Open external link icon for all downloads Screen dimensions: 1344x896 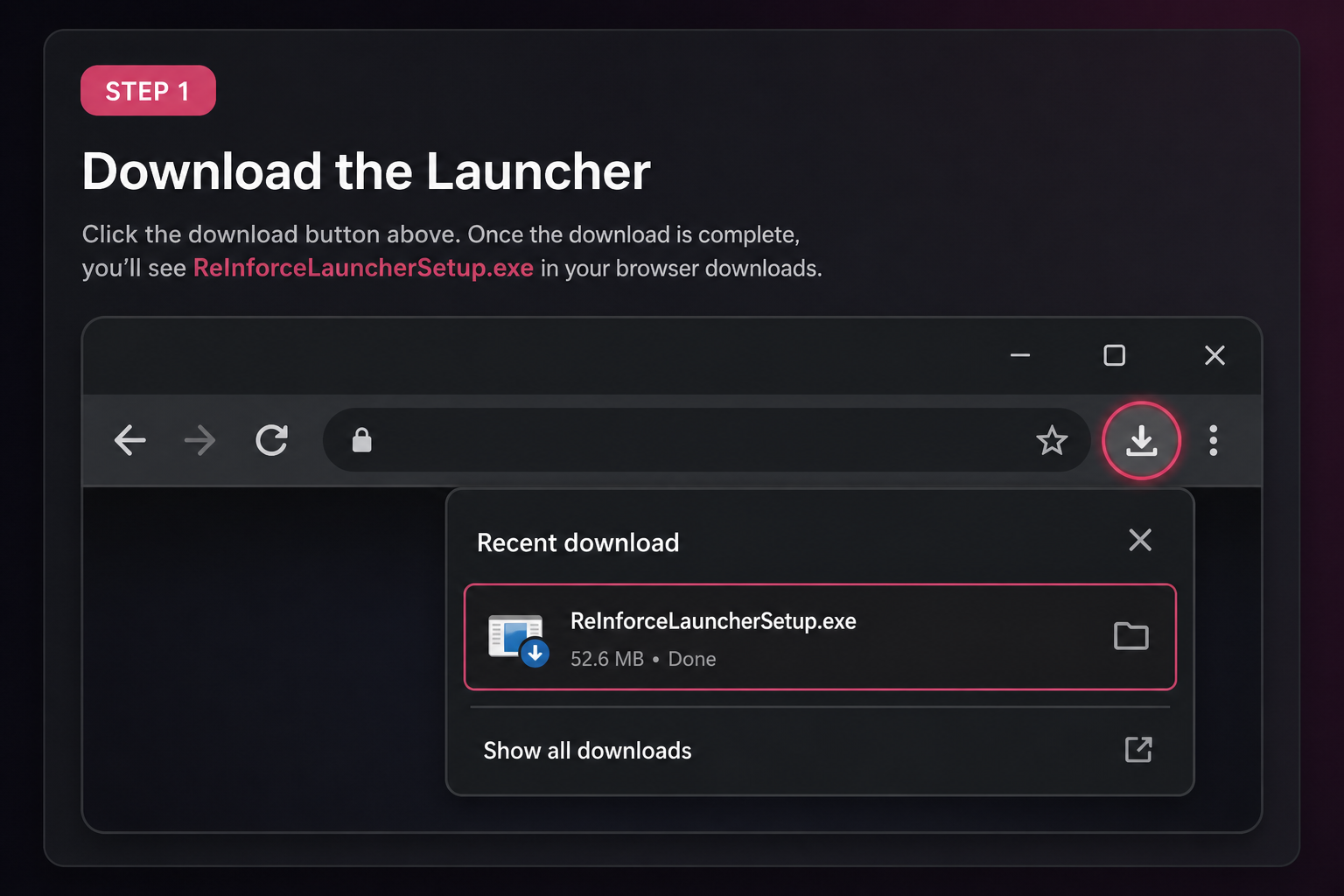click(1138, 750)
